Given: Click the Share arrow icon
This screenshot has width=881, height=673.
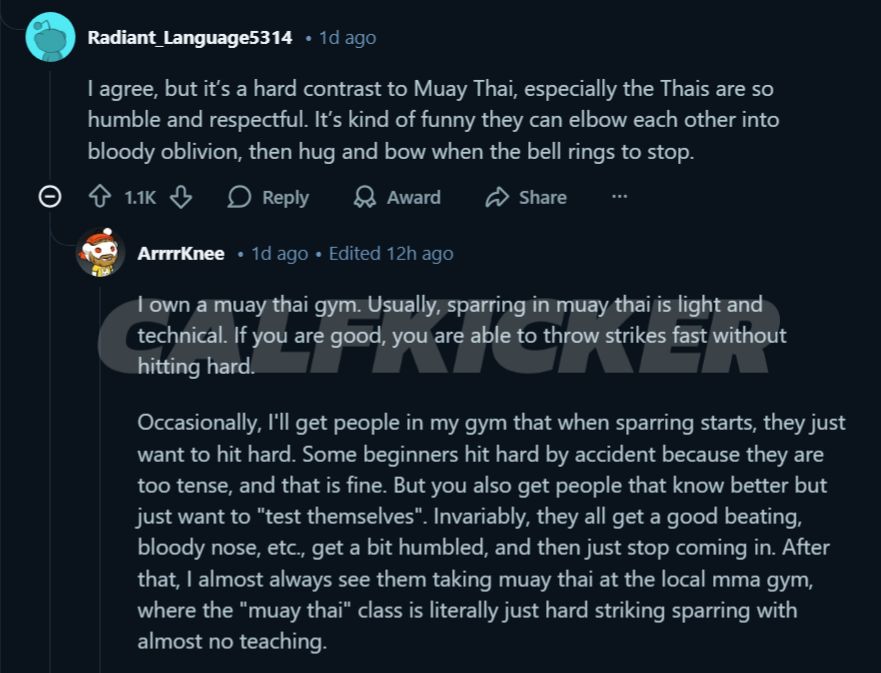Looking at the screenshot, I should 497,197.
